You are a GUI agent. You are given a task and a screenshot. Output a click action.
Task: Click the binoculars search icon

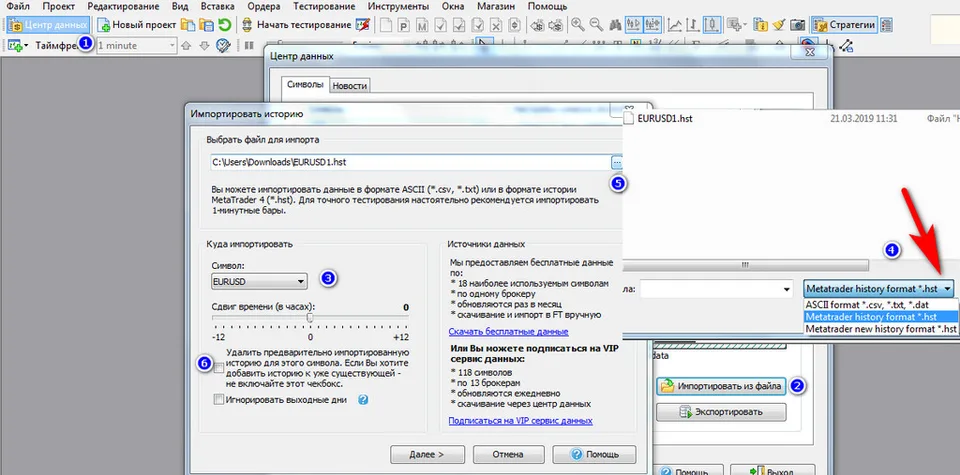[616, 25]
